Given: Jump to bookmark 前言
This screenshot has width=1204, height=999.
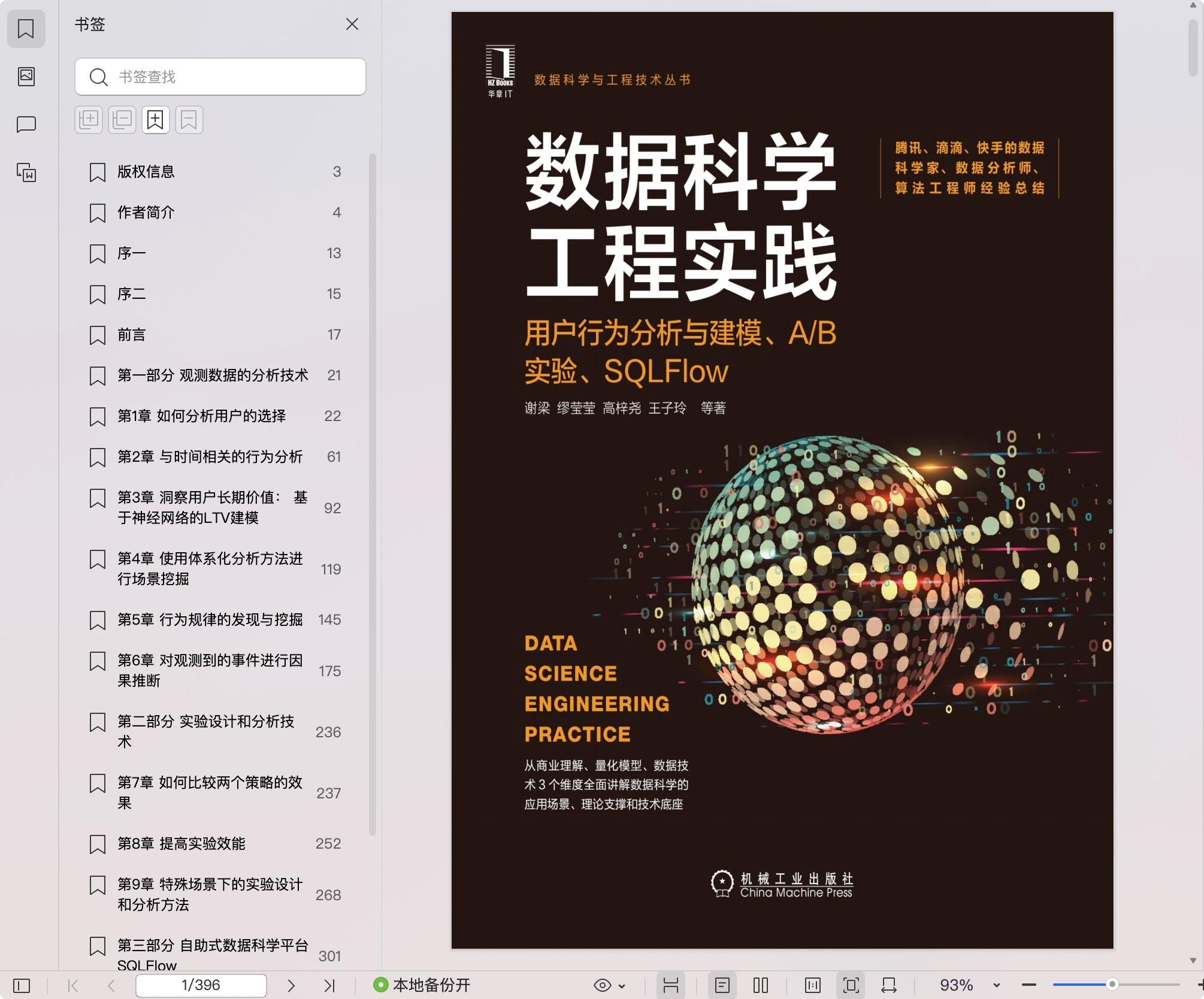Looking at the screenshot, I should pos(216,335).
